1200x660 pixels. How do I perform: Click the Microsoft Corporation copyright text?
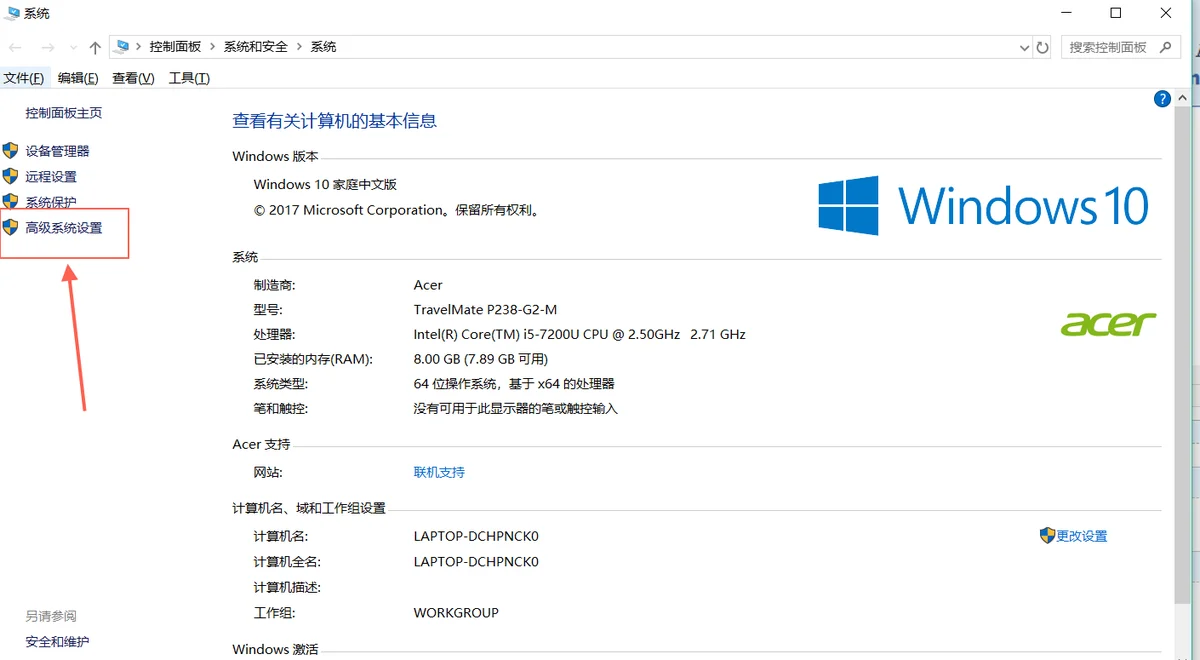point(396,210)
